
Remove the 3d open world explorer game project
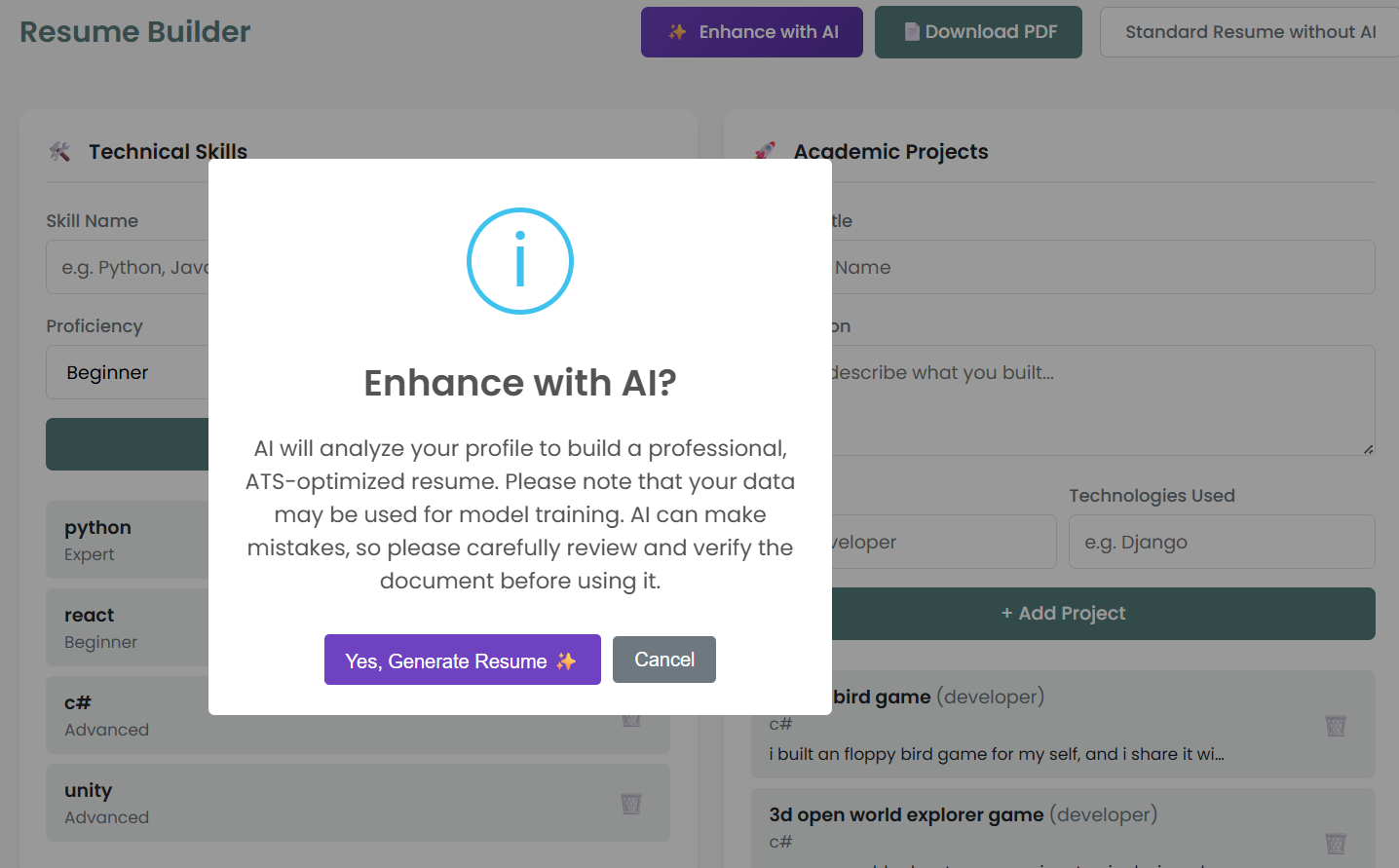(x=1336, y=843)
